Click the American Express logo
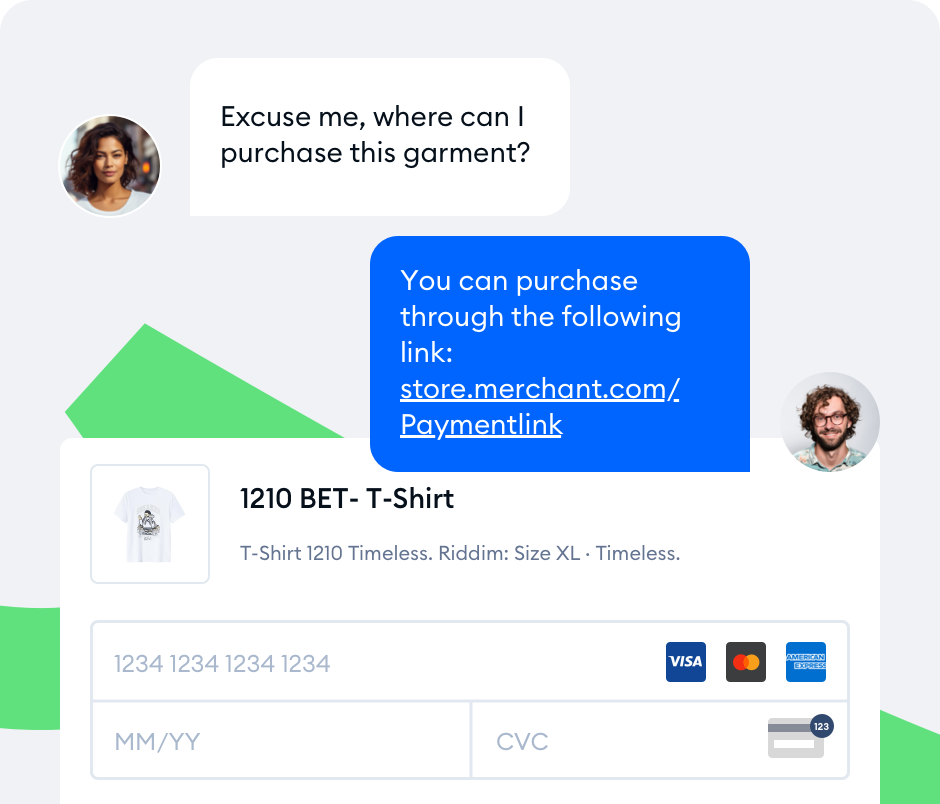The height and width of the screenshot is (804, 940). point(806,662)
